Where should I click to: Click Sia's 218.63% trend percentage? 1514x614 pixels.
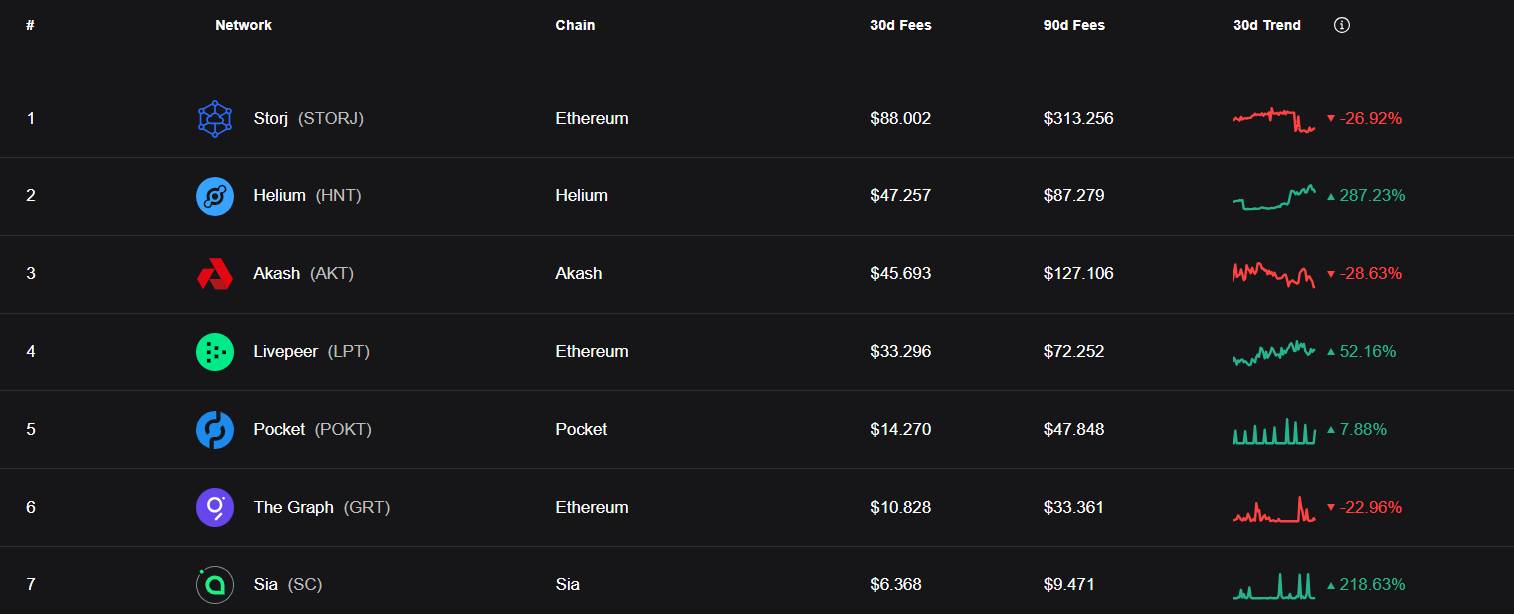click(1372, 585)
